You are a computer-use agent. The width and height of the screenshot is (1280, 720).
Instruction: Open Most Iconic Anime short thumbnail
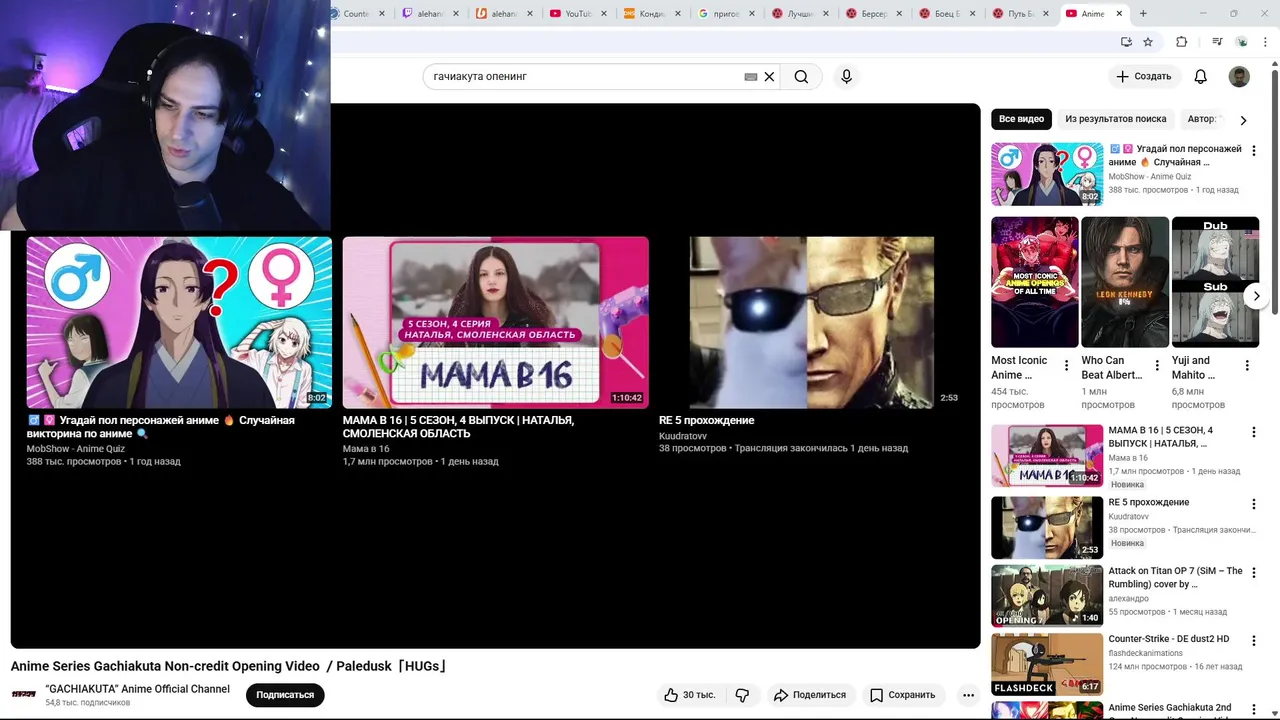coord(1035,282)
